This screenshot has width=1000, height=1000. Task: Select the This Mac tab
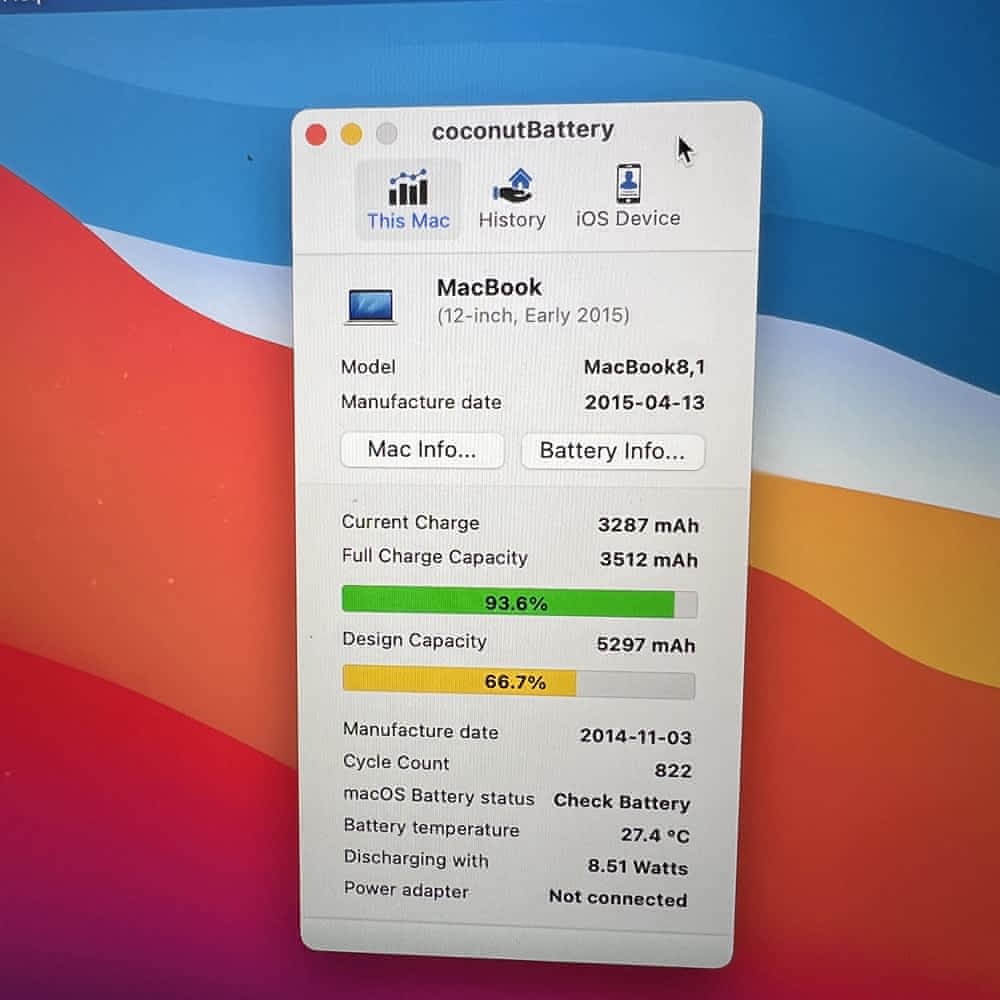click(408, 199)
